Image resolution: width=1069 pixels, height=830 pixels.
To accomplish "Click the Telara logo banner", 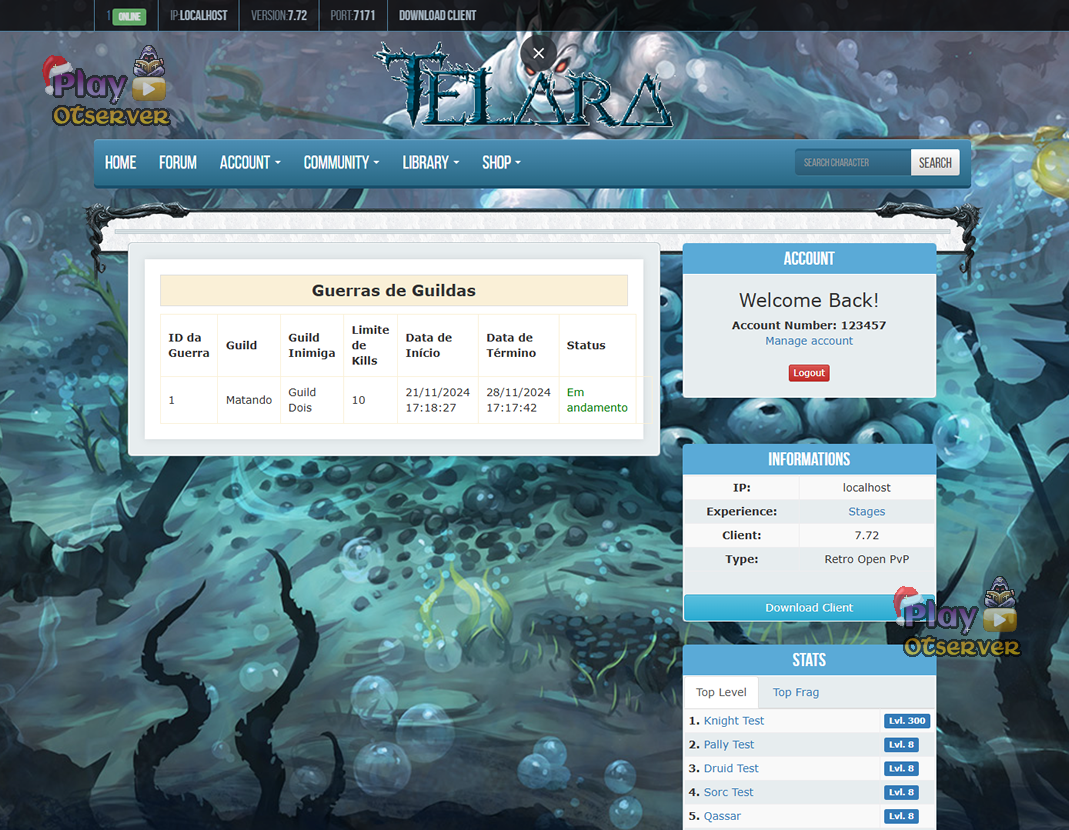I will pyautogui.click(x=523, y=85).
